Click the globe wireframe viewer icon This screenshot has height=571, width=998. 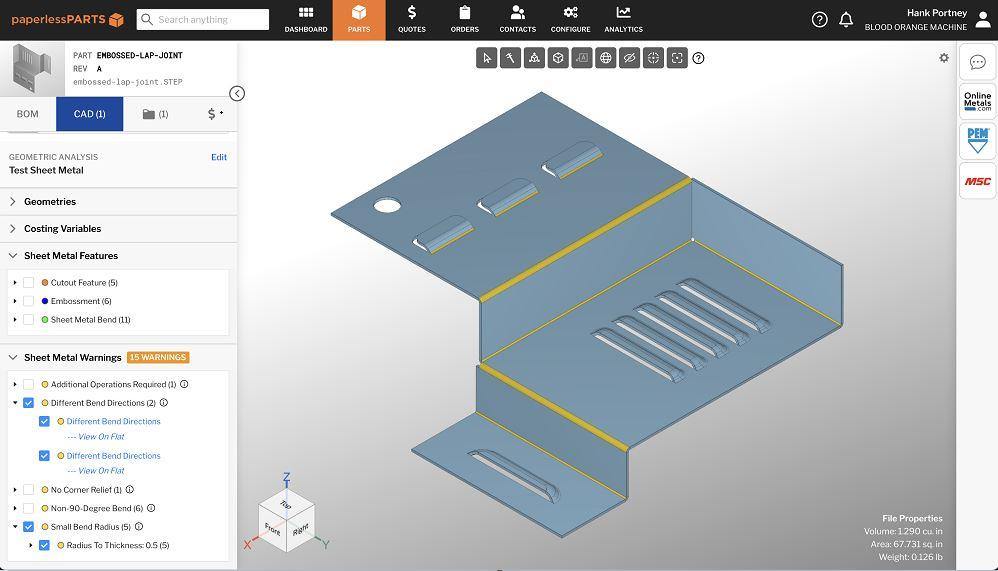click(605, 58)
